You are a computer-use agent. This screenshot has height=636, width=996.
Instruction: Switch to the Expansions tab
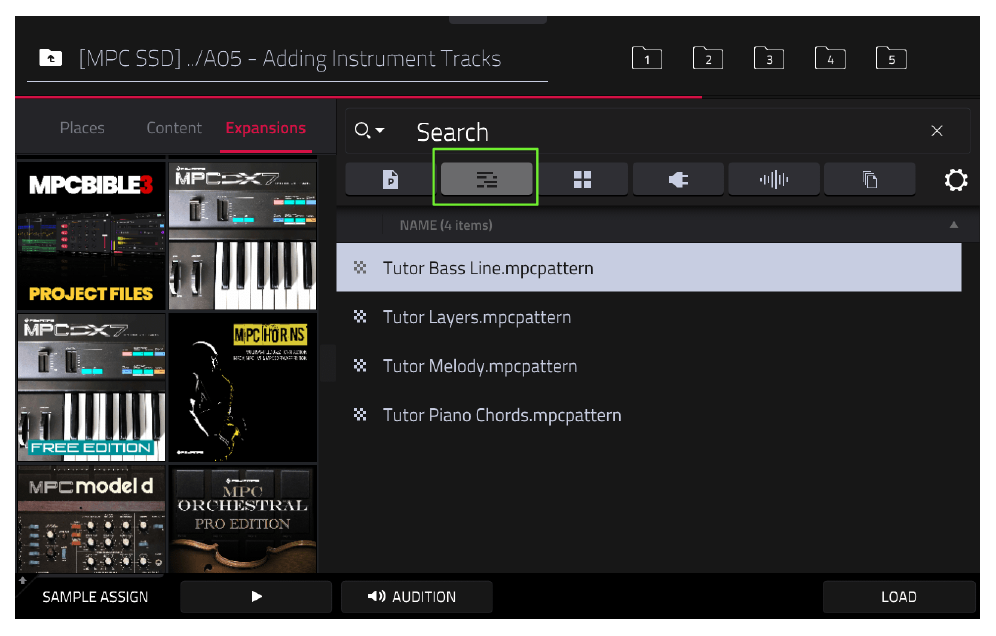tap(266, 128)
